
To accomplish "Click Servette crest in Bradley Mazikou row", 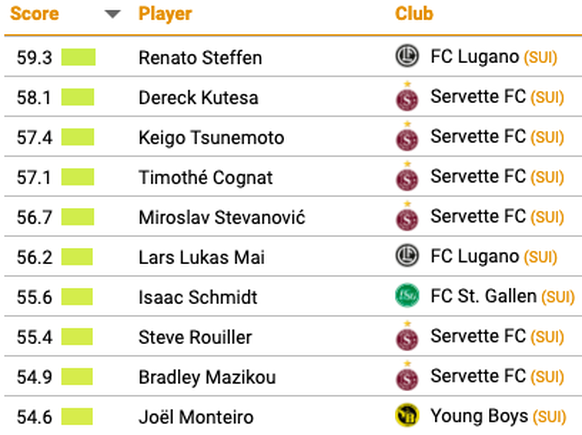I will (407, 376).
